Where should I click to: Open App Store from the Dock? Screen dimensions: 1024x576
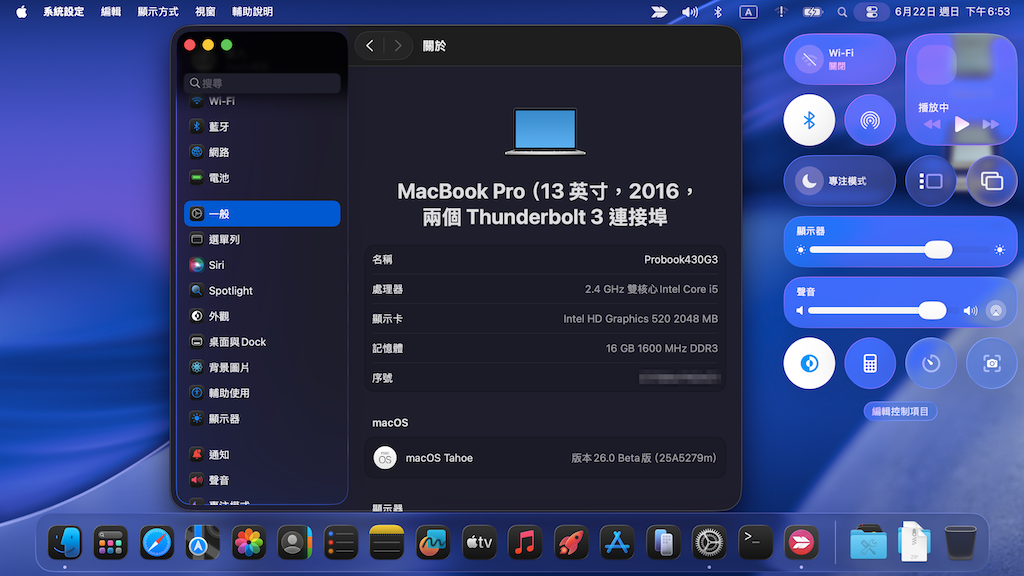click(x=617, y=543)
